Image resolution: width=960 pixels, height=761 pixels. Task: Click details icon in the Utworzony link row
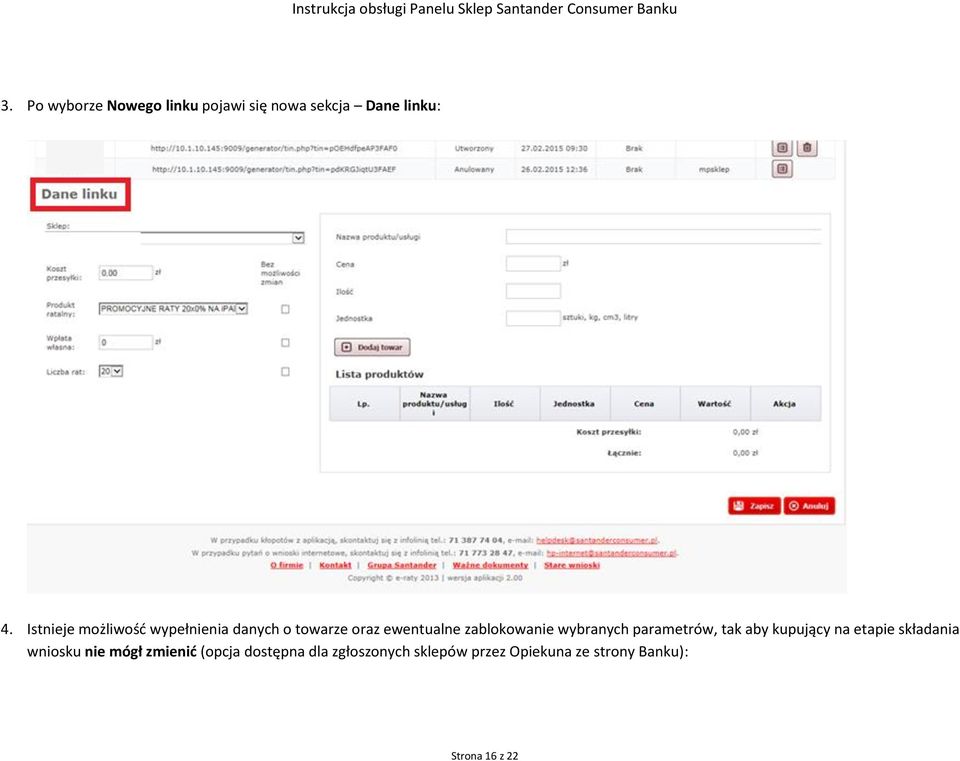[782, 148]
